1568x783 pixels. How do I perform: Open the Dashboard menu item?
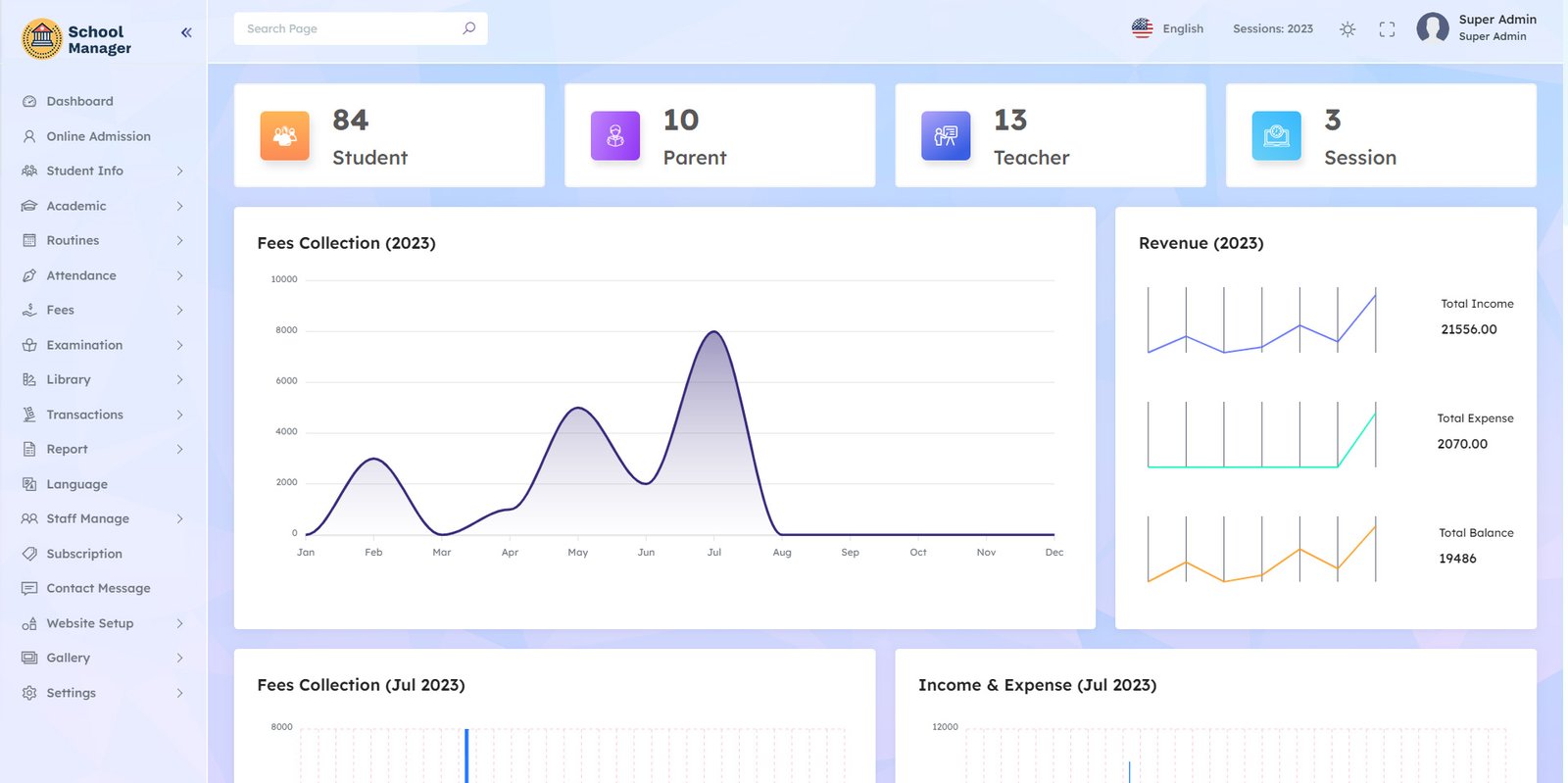coord(79,101)
